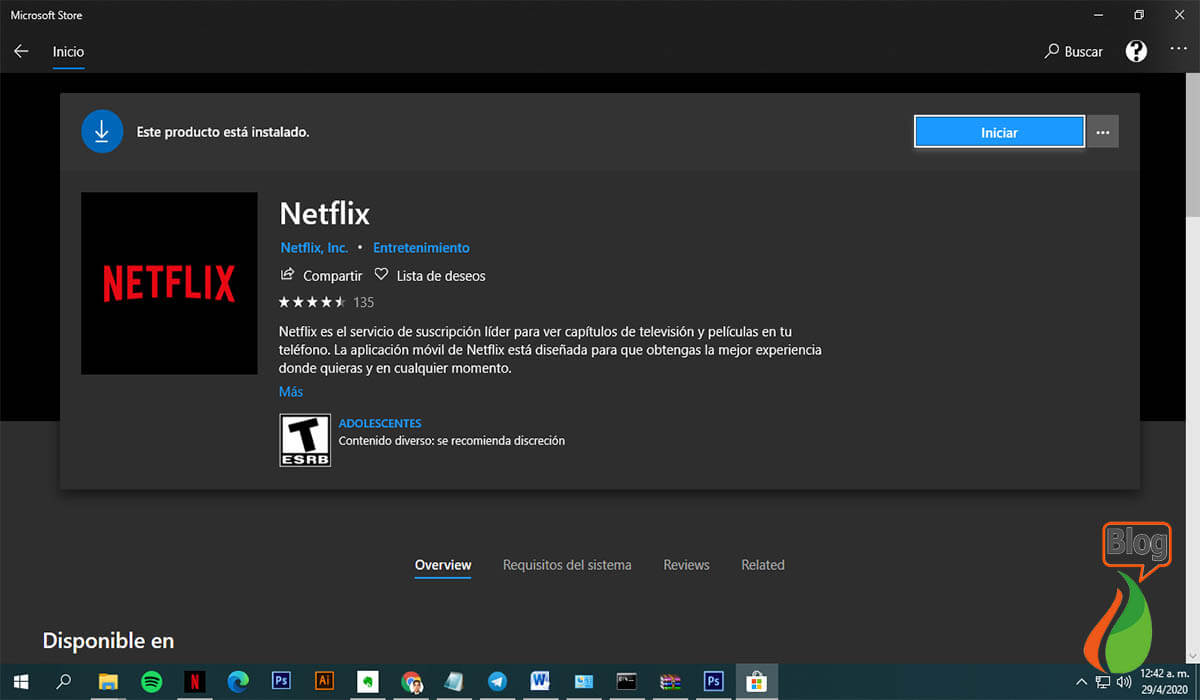This screenshot has height=700, width=1200.
Task: Expand description with the Más link
Action: click(291, 392)
